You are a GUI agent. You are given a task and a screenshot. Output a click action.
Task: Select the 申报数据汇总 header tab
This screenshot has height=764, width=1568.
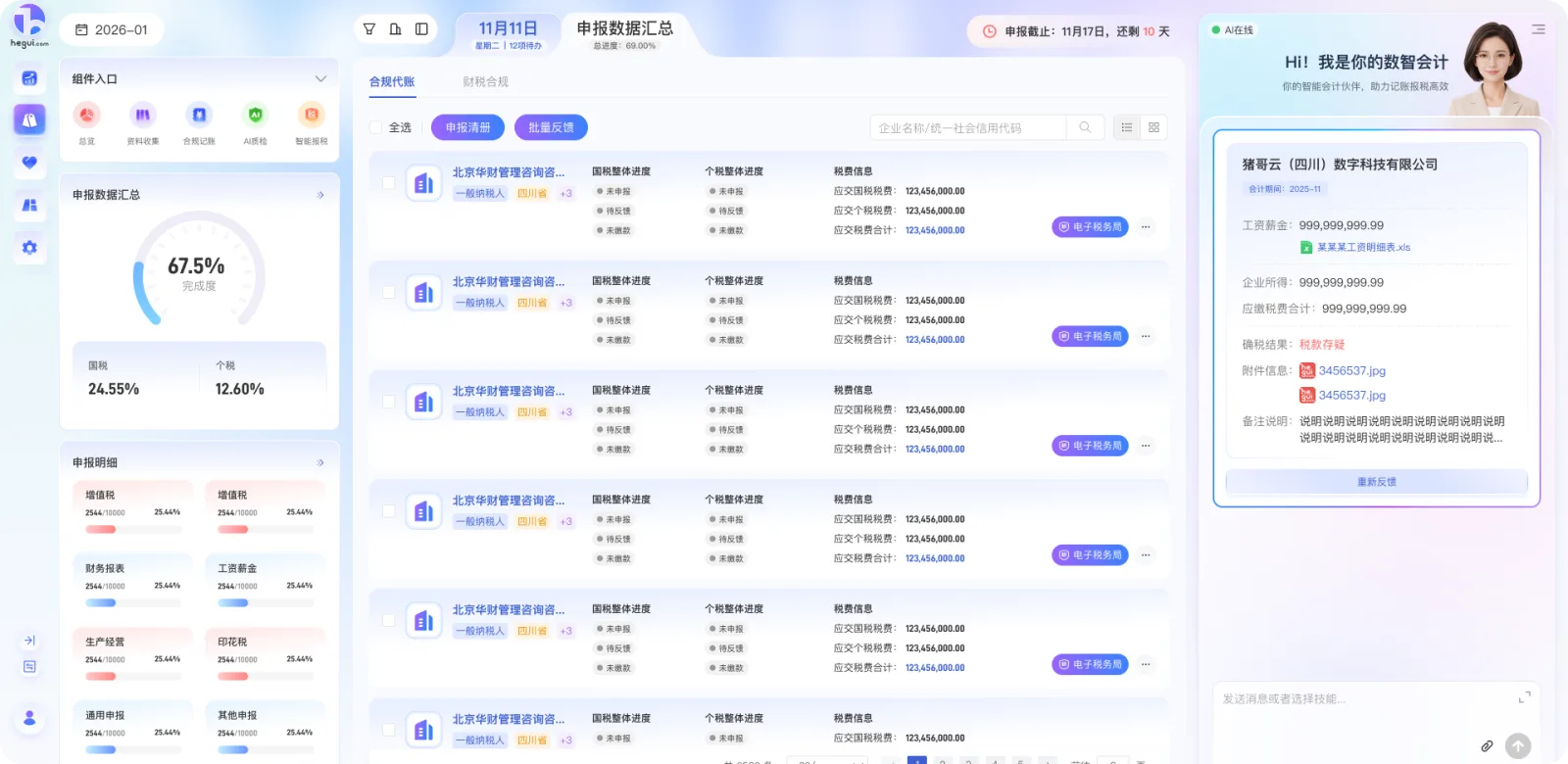pyautogui.click(x=624, y=33)
